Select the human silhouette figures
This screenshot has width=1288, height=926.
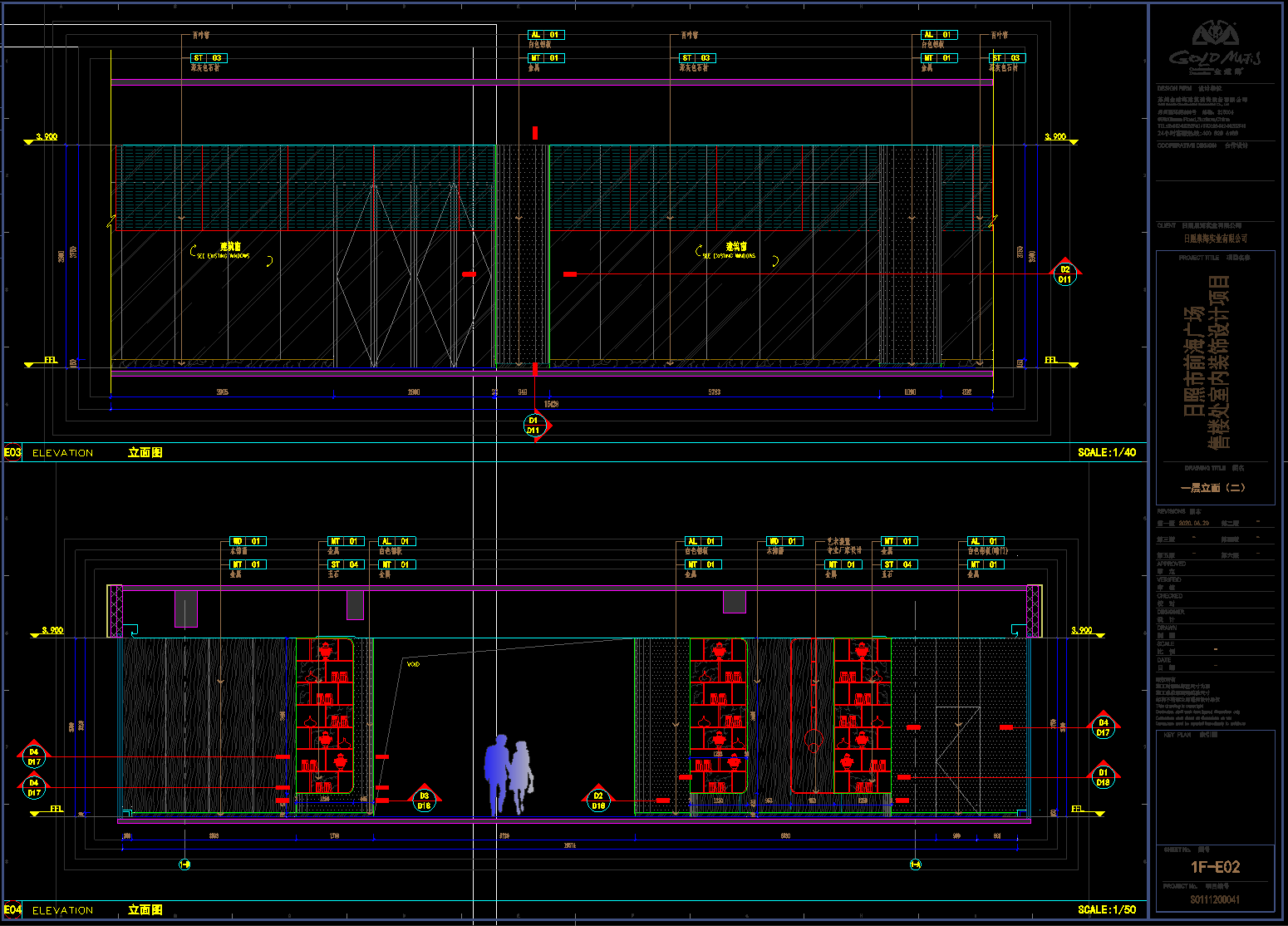509,775
